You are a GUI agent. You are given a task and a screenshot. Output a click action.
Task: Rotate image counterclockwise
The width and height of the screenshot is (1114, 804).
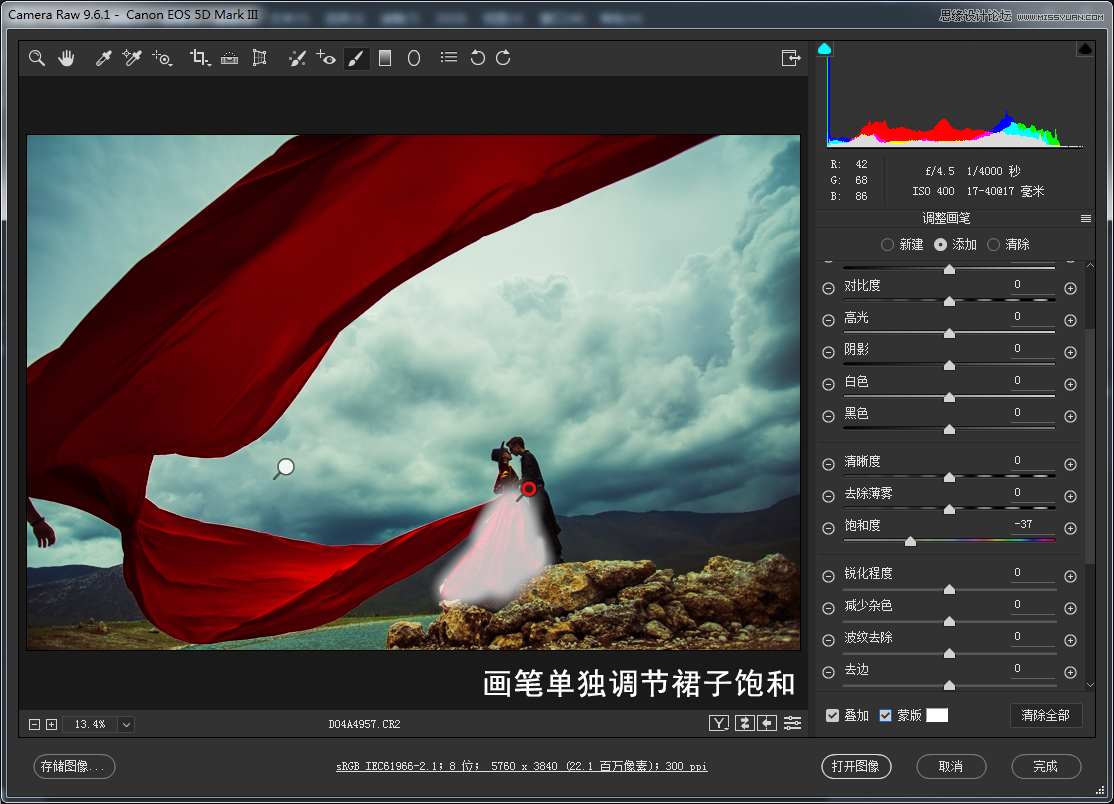(x=477, y=58)
